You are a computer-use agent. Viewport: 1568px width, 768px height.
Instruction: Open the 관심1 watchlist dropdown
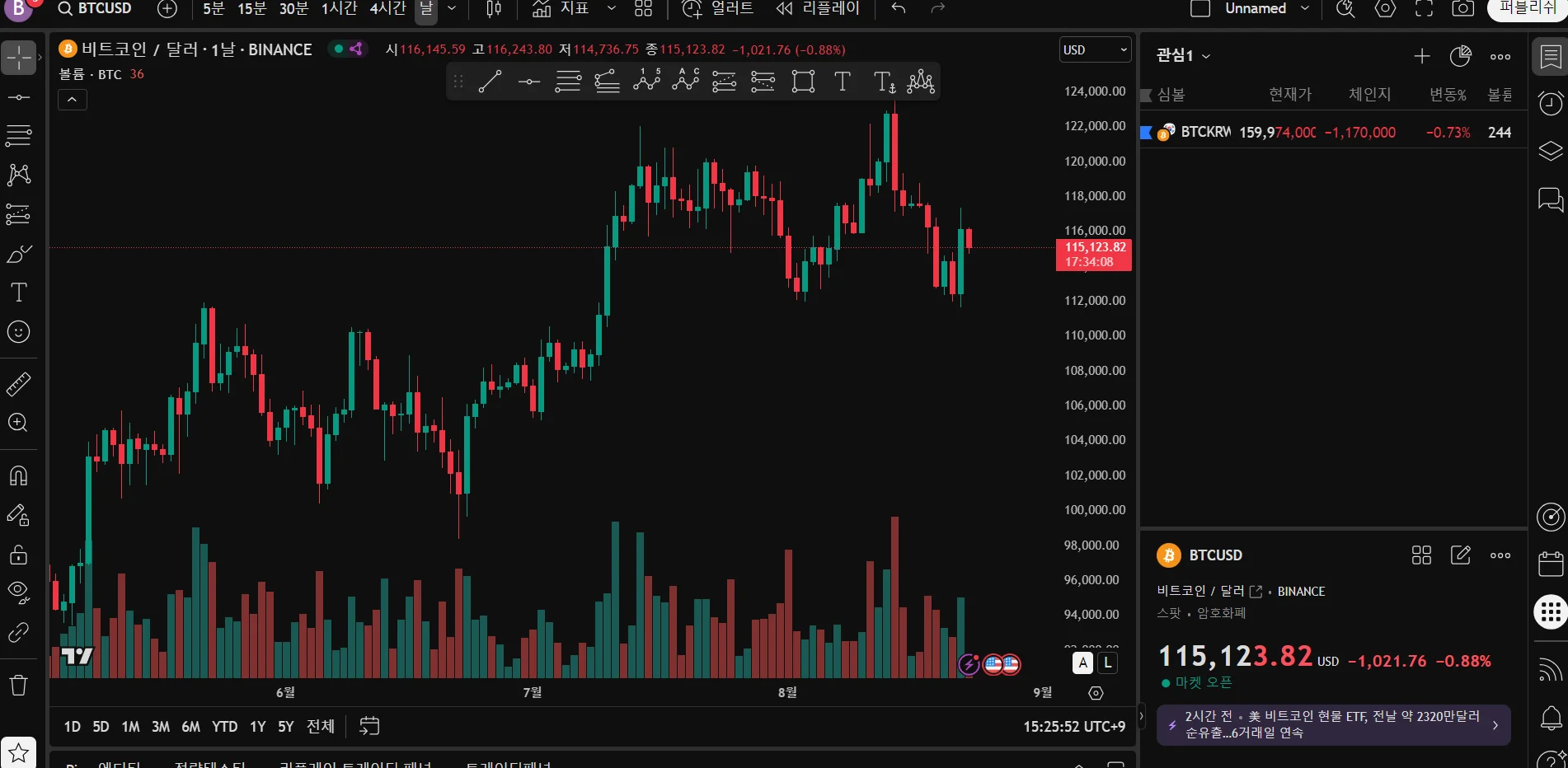coord(1183,55)
